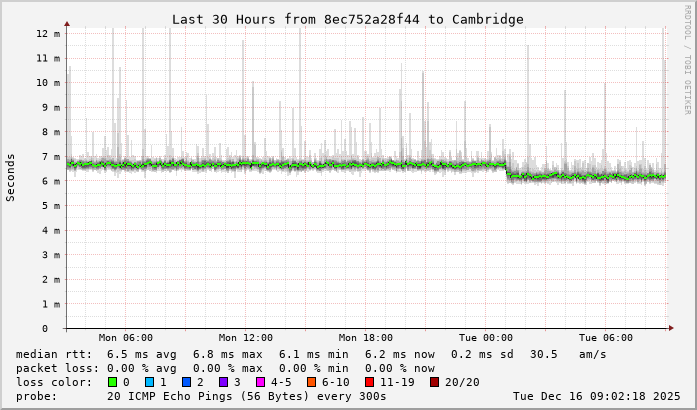This screenshot has width=697, height=410.
Task: Select the blue swatch labeled 2
Action: [186, 382]
